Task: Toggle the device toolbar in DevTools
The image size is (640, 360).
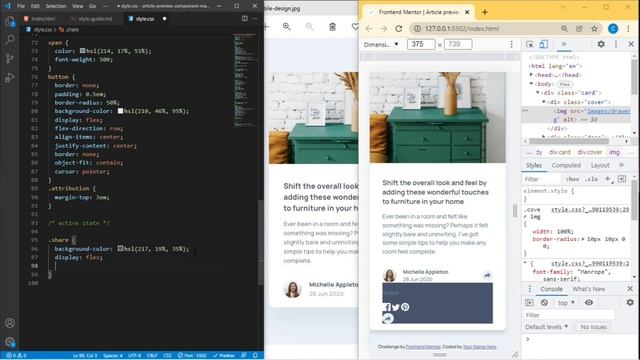Action: (x=544, y=44)
